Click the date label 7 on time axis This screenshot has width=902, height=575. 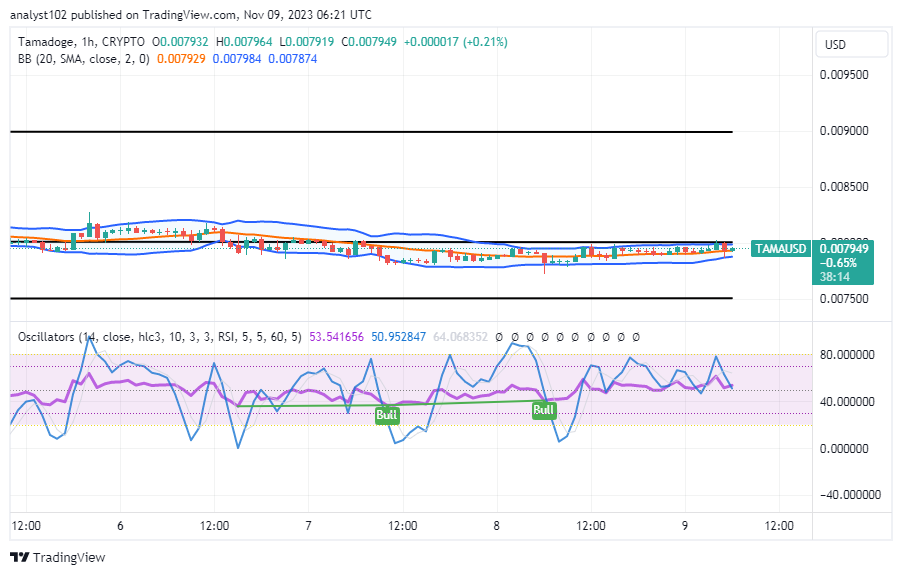(308, 526)
